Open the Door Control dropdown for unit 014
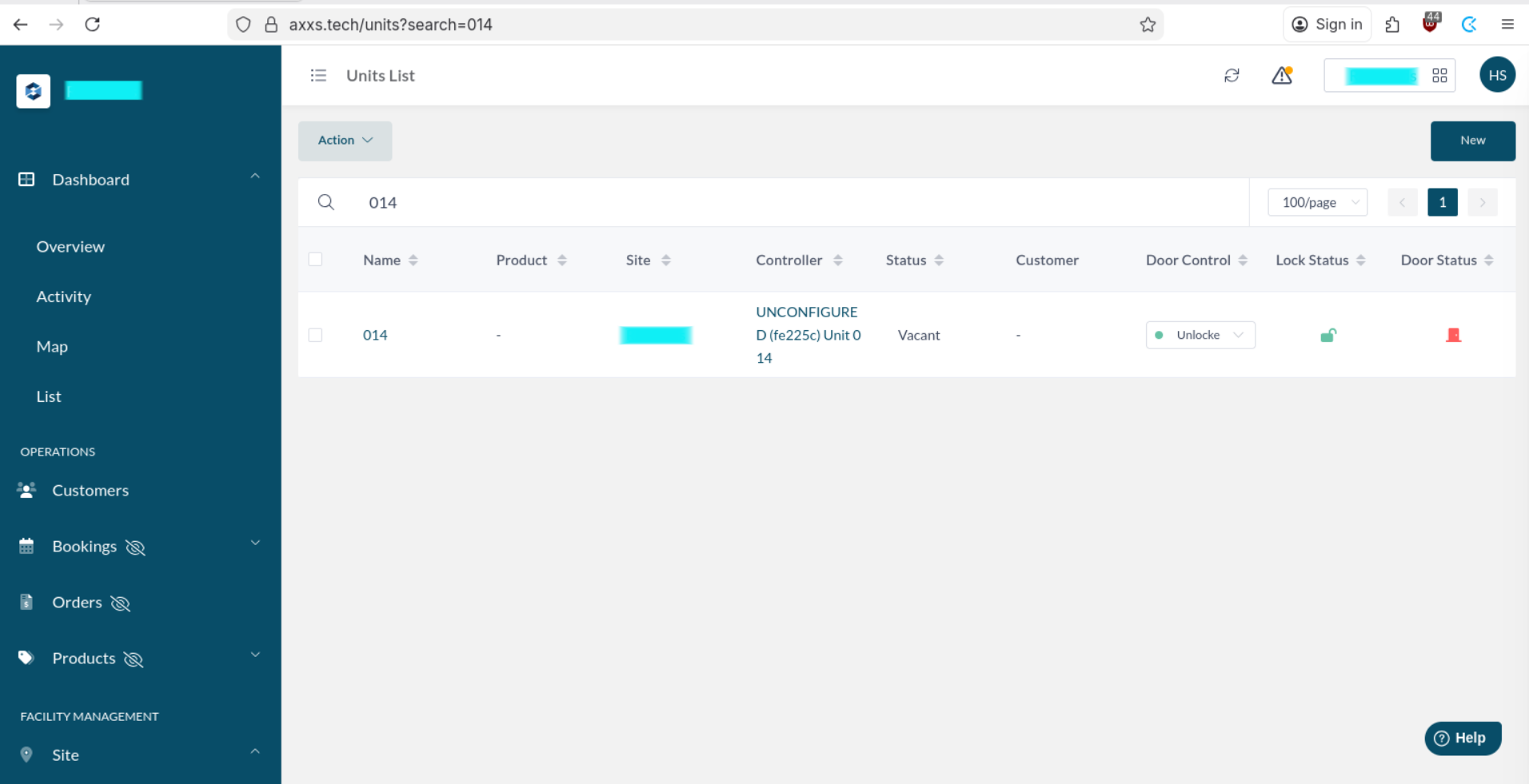The image size is (1529, 784). click(1200, 335)
